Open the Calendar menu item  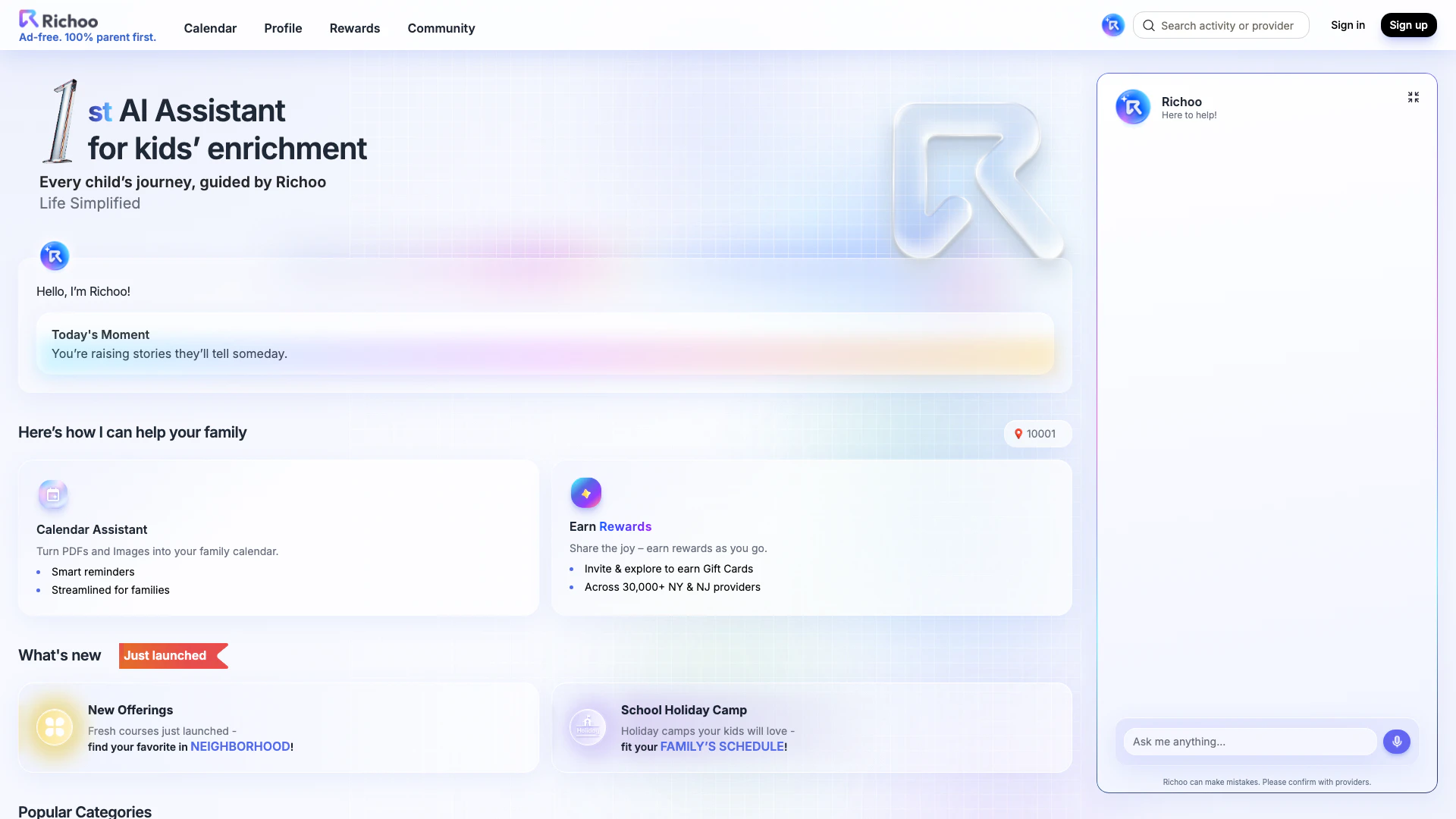(210, 28)
